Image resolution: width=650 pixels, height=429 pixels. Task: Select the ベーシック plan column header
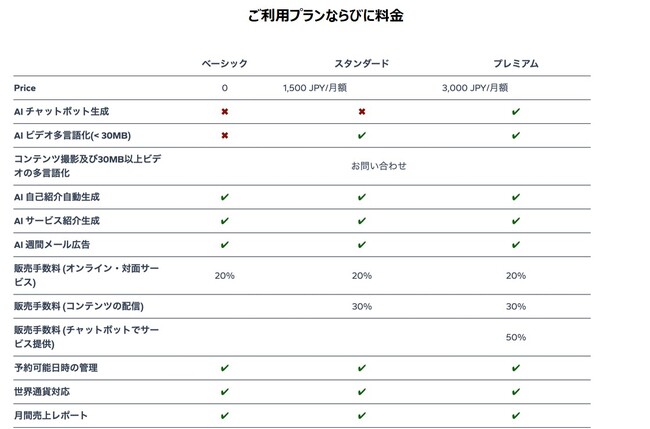224,64
